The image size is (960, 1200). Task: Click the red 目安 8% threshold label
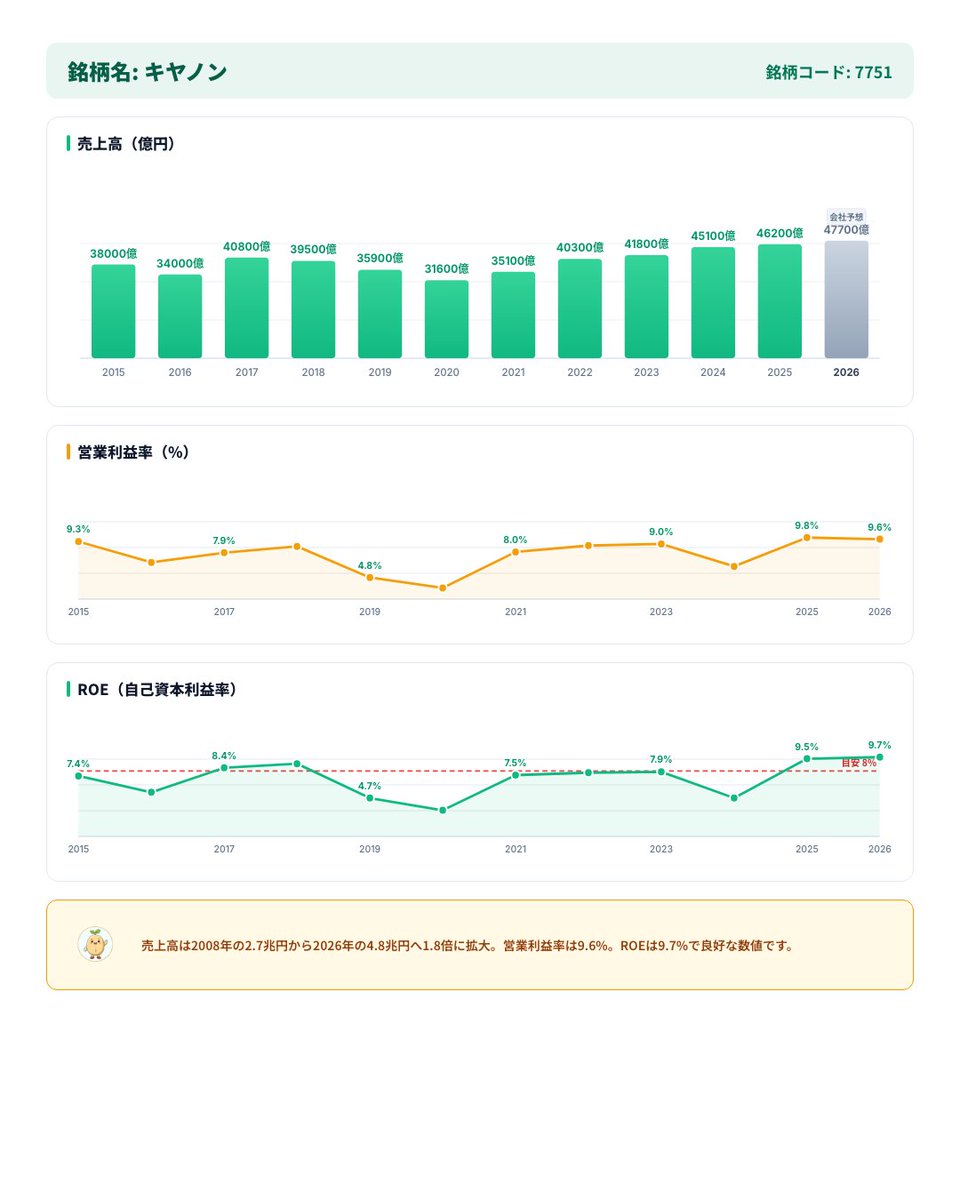tap(858, 763)
